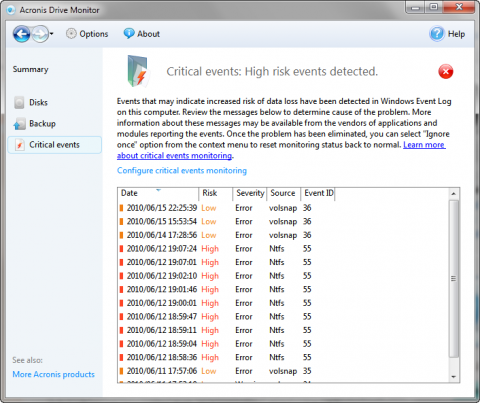Go to the Summary section
This screenshot has width=480, height=403.
pyautogui.click(x=31, y=69)
